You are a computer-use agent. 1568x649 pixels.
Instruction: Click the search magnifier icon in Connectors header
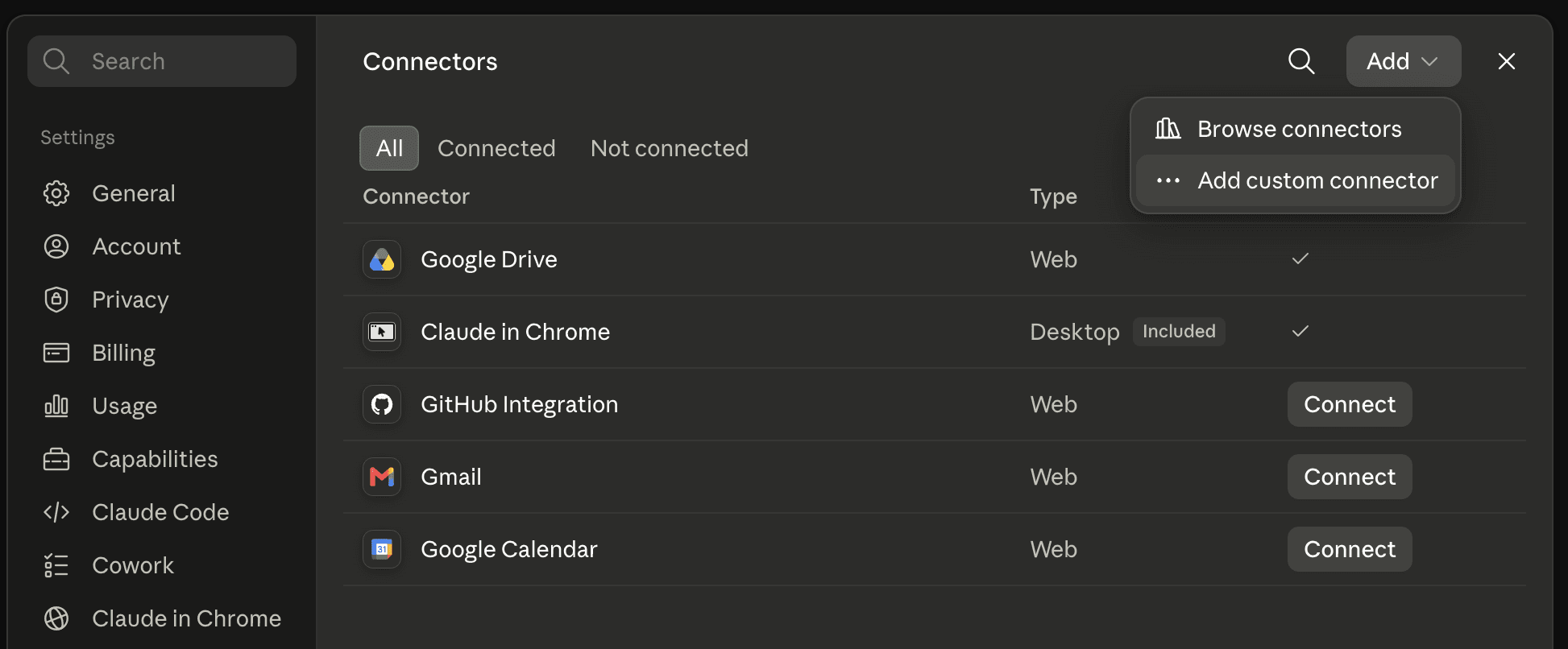tap(1301, 61)
